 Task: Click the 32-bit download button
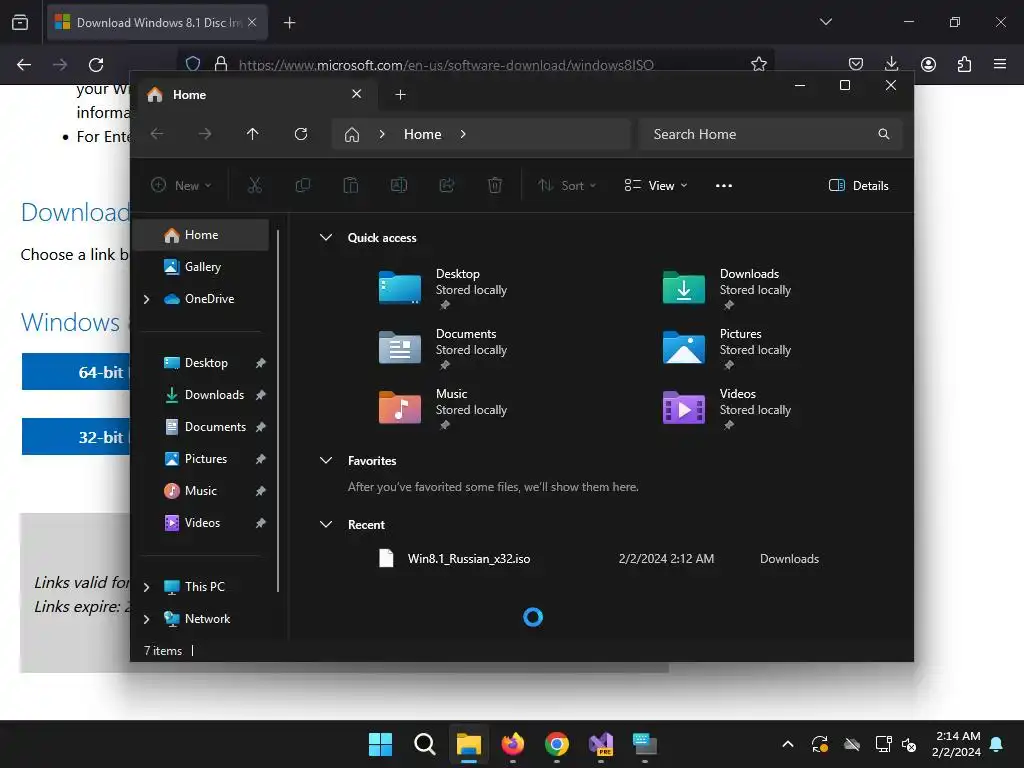(x=76, y=436)
